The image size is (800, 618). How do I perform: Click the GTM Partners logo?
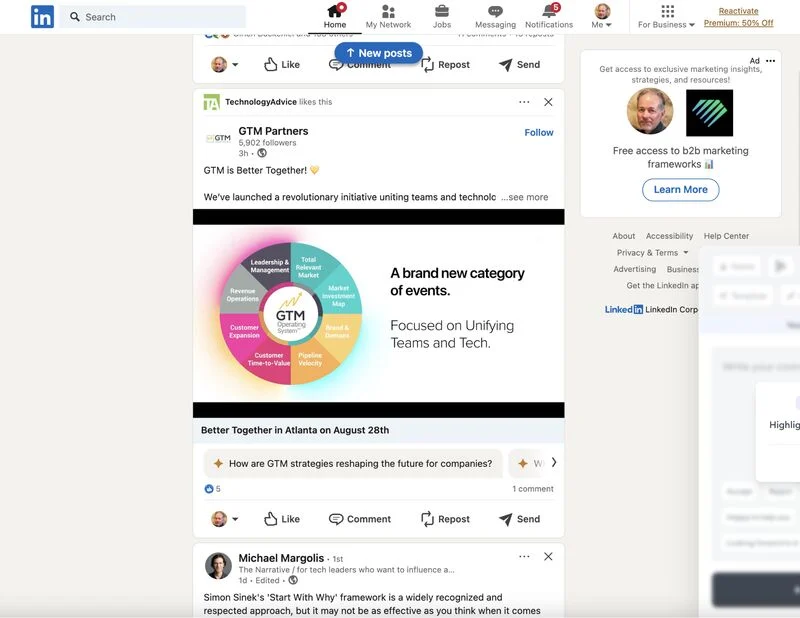click(x=218, y=138)
